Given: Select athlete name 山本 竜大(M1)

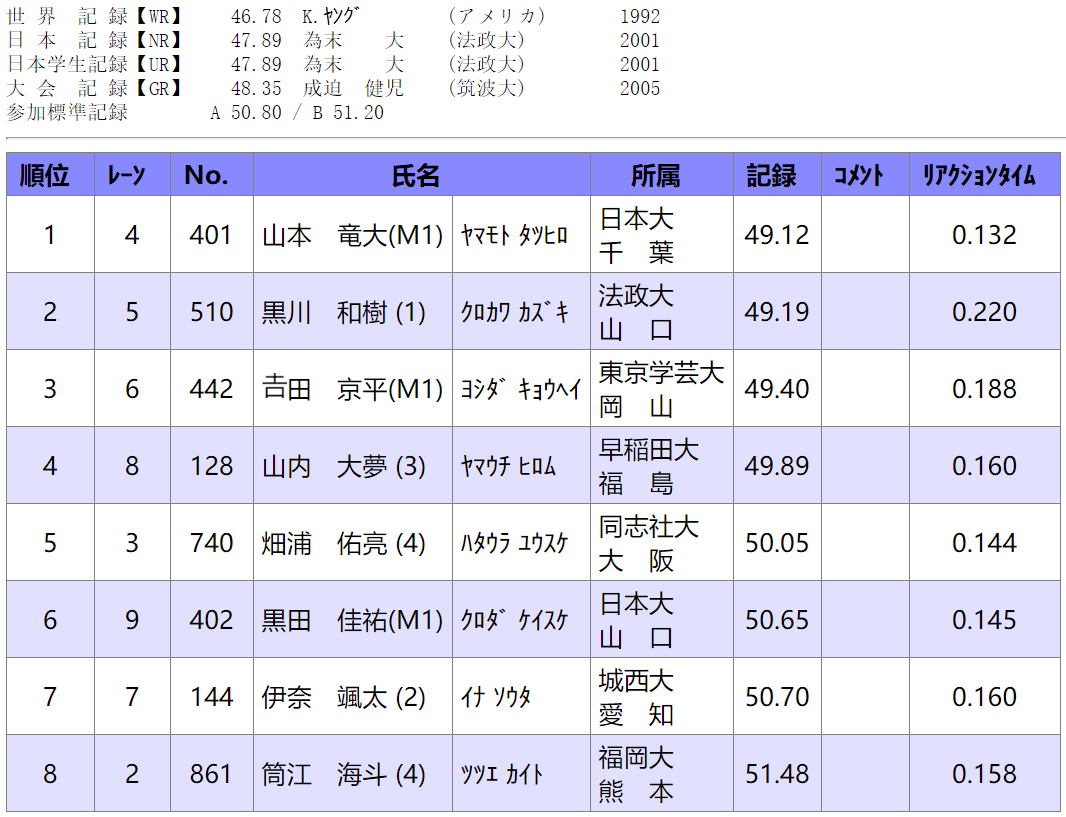Looking at the screenshot, I should (x=352, y=235).
